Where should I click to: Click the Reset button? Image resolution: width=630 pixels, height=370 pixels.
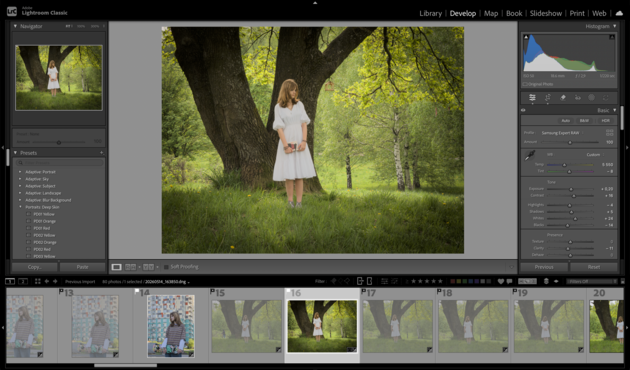(x=593, y=267)
